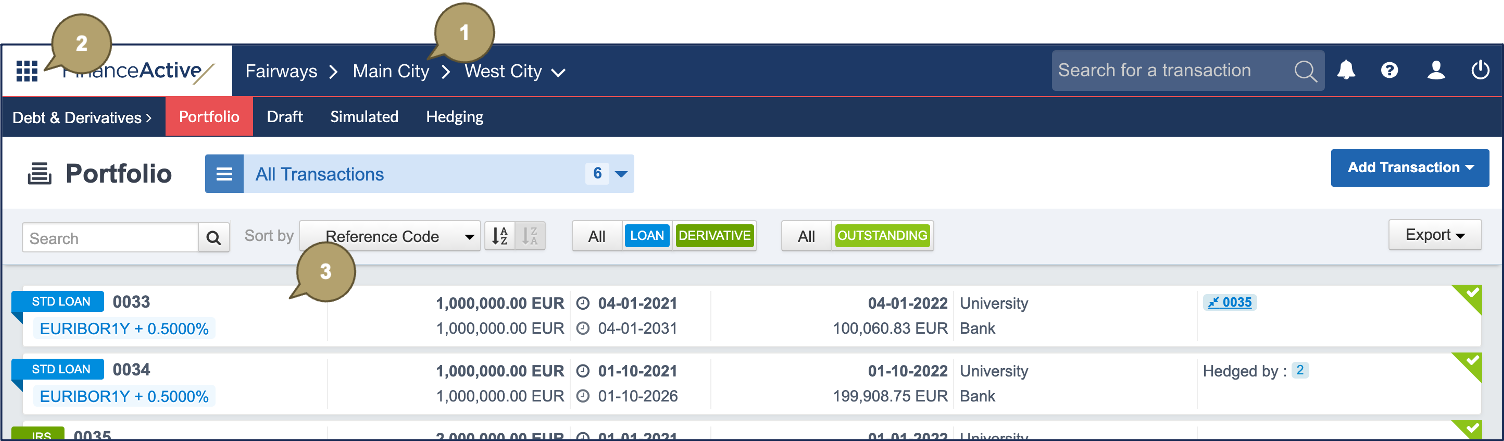Toggle the LOAN type filter

[x=647, y=236]
